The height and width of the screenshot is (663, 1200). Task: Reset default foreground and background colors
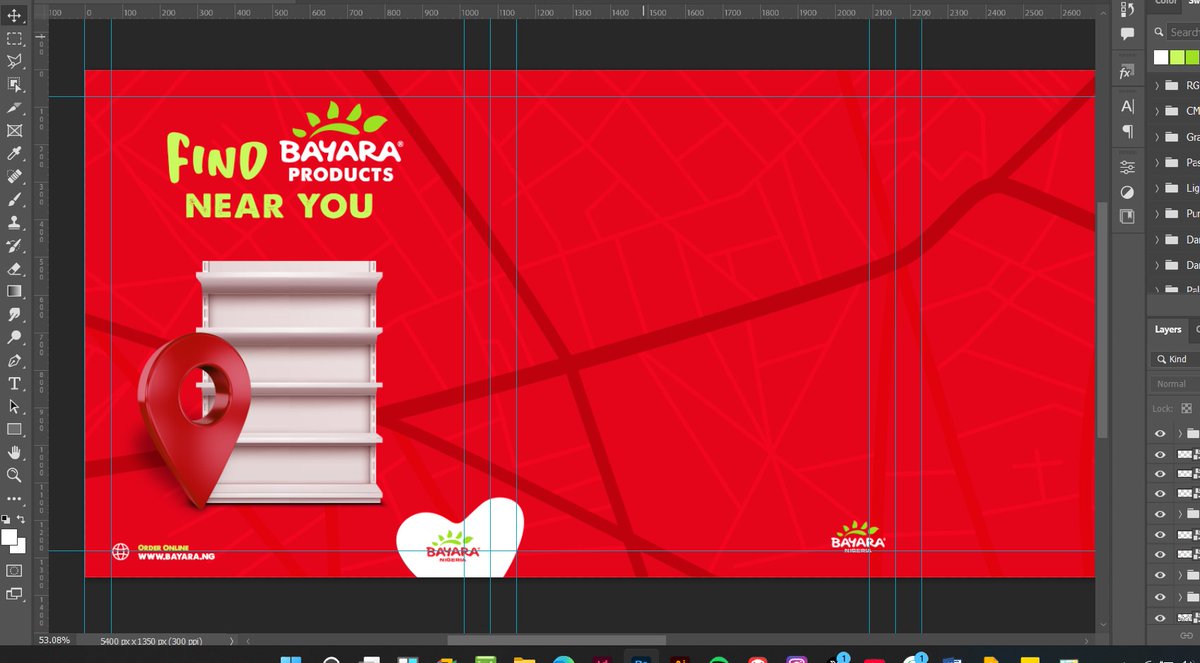[x=6, y=519]
